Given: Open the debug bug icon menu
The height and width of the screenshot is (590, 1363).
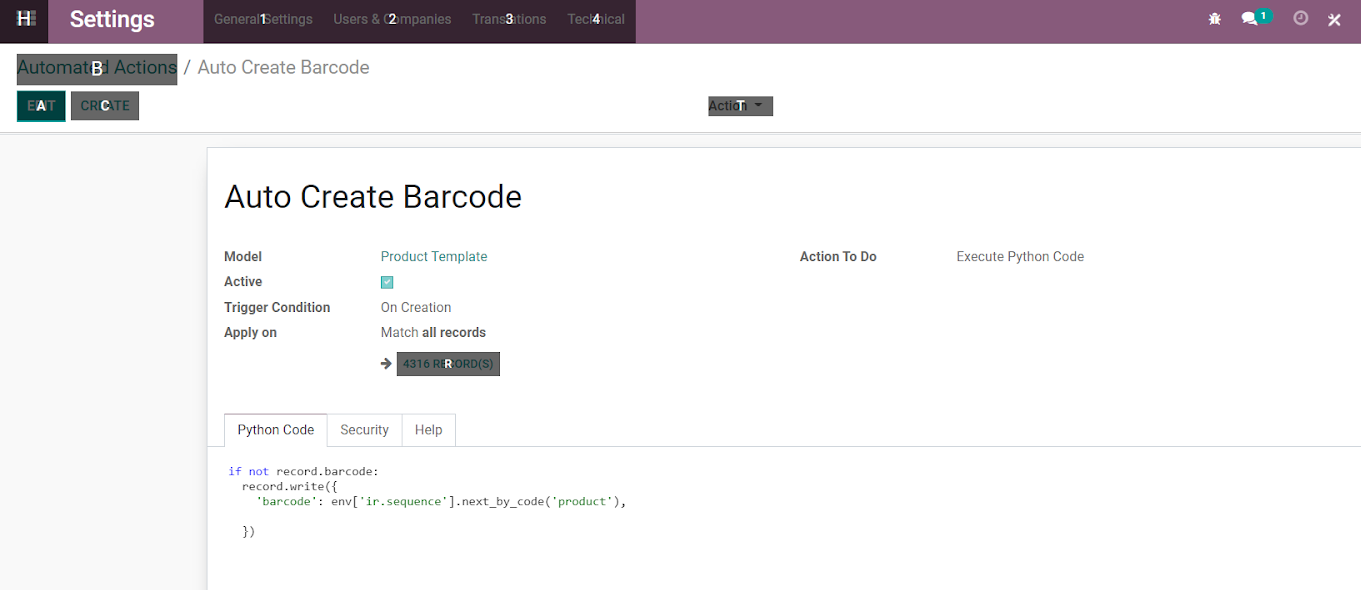Looking at the screenshot, I should click(x=1215, y=19).
